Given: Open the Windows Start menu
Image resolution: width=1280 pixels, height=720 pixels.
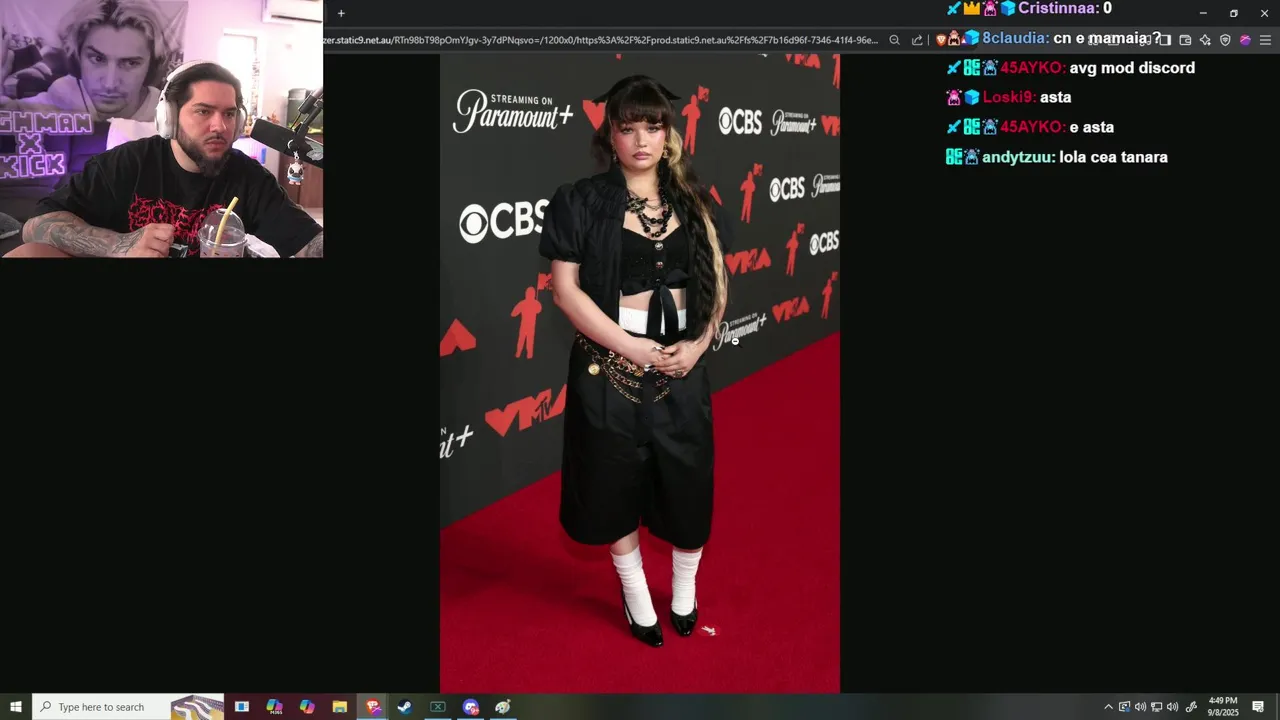Looking at the screenshot, I should (16, 707).
